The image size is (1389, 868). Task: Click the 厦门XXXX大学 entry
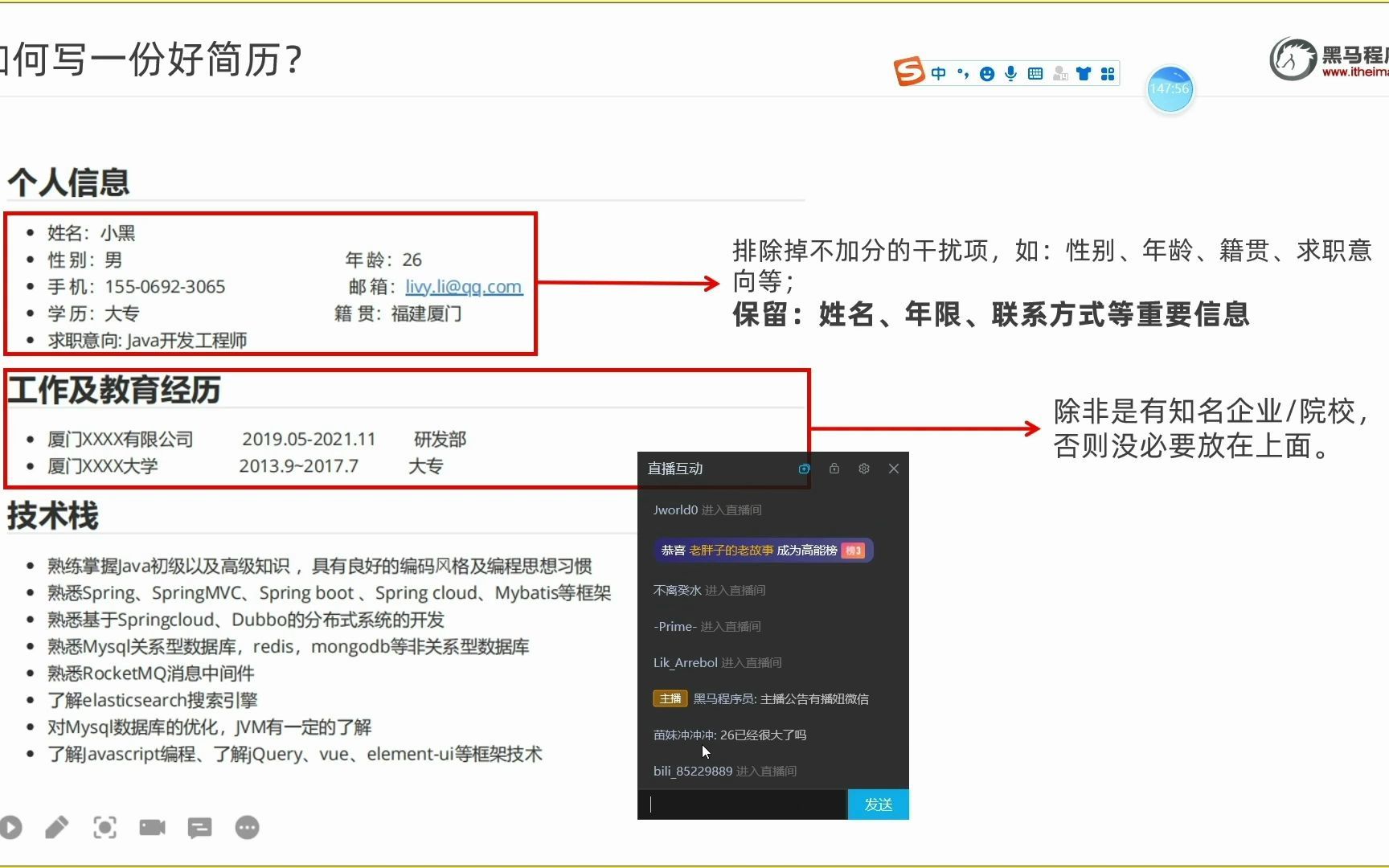tap(103, 466)
